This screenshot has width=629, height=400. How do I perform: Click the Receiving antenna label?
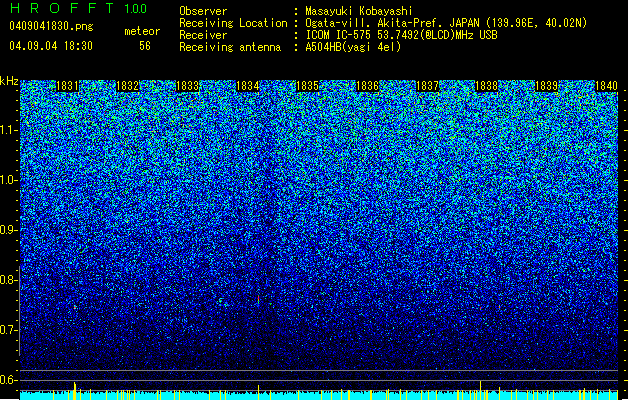(x=230, y=47)
